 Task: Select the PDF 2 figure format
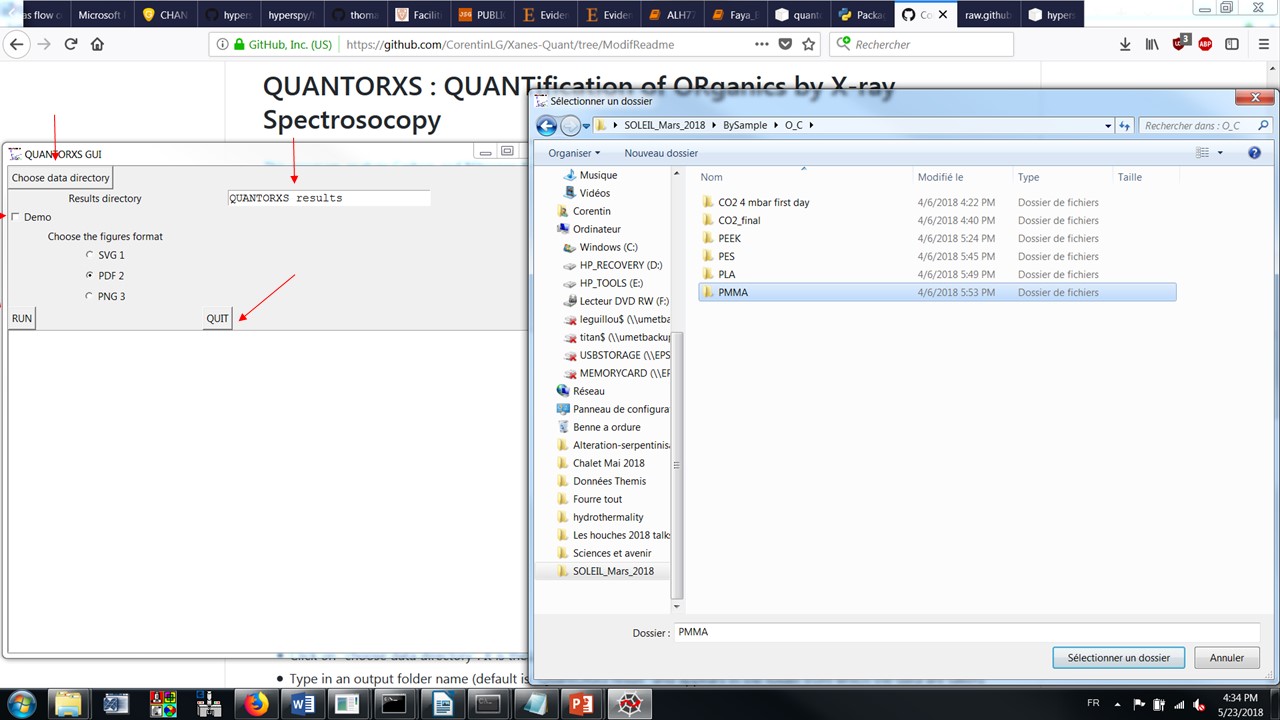[90, 275]
